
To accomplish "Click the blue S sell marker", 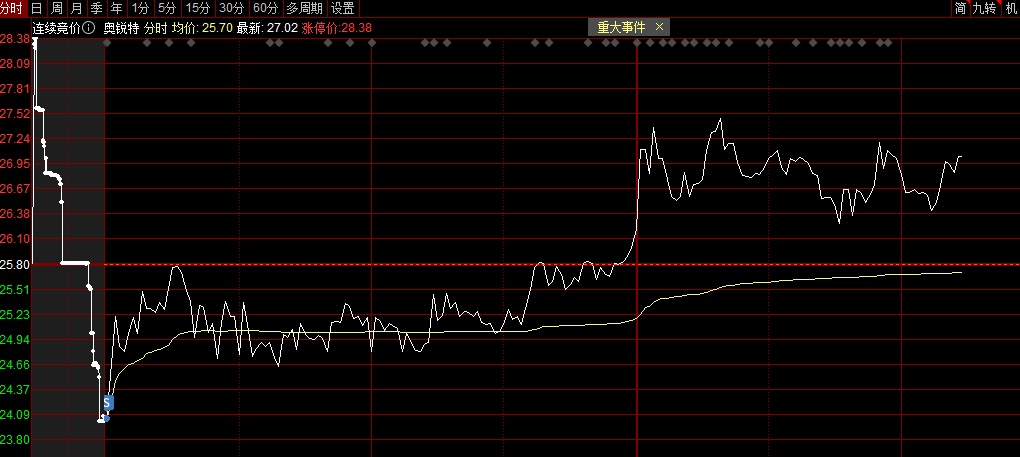I will [107, 402].
